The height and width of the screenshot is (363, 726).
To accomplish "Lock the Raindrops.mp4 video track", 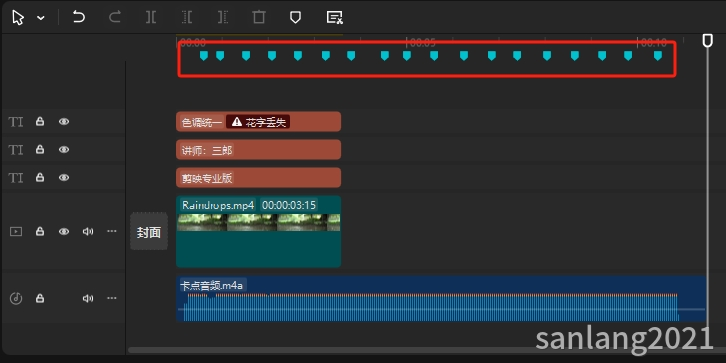I will [40, 231].
